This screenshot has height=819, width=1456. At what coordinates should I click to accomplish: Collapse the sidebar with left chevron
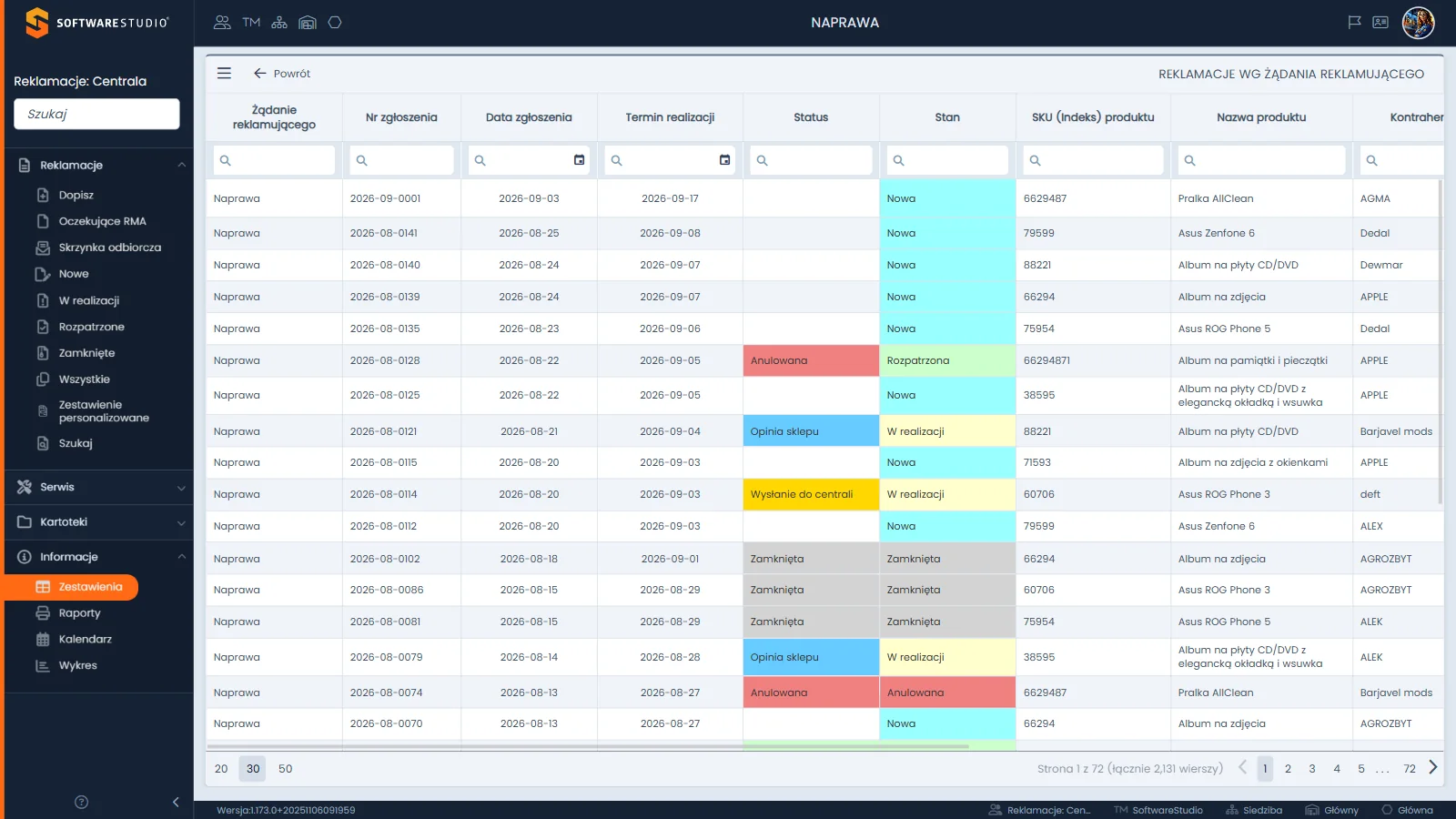[176, 802]
